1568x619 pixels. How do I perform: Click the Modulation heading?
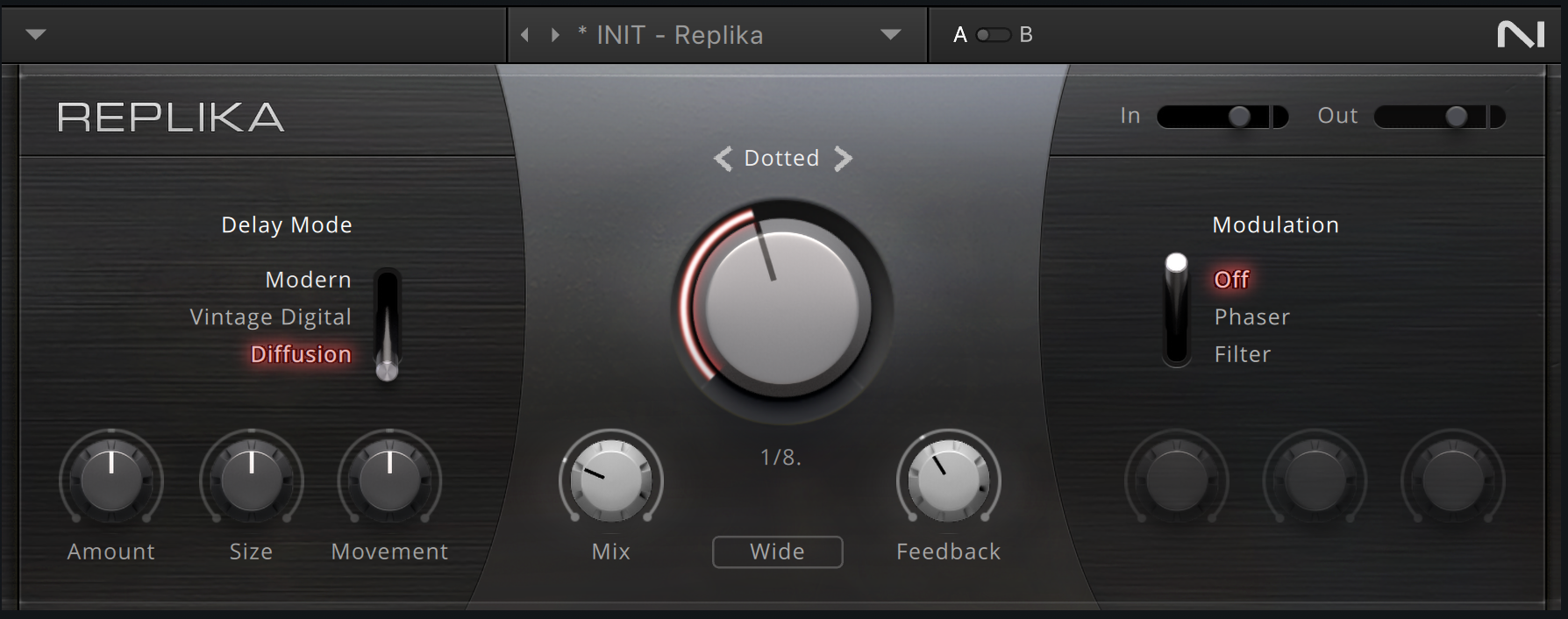(x=1275, y=225)
